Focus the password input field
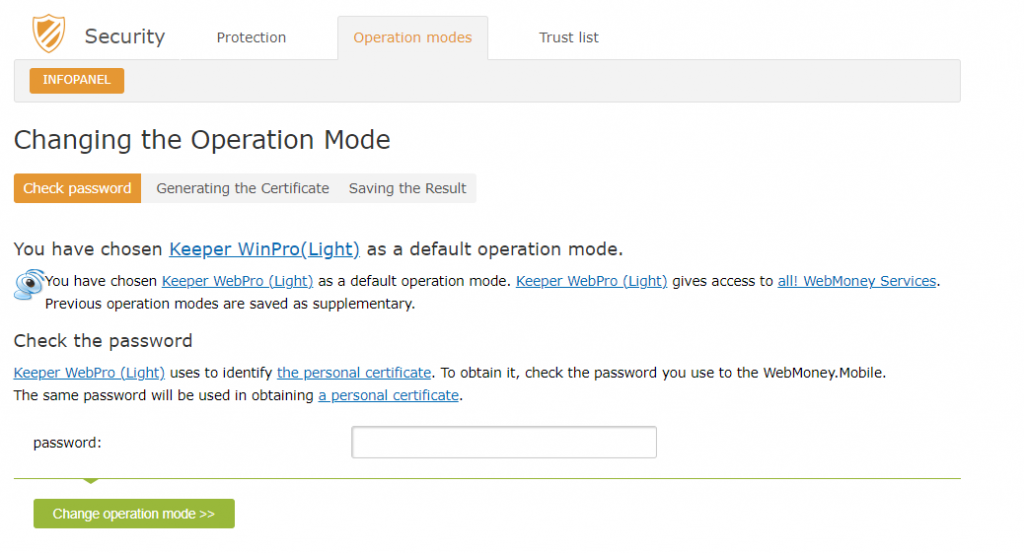 point(504,442)
